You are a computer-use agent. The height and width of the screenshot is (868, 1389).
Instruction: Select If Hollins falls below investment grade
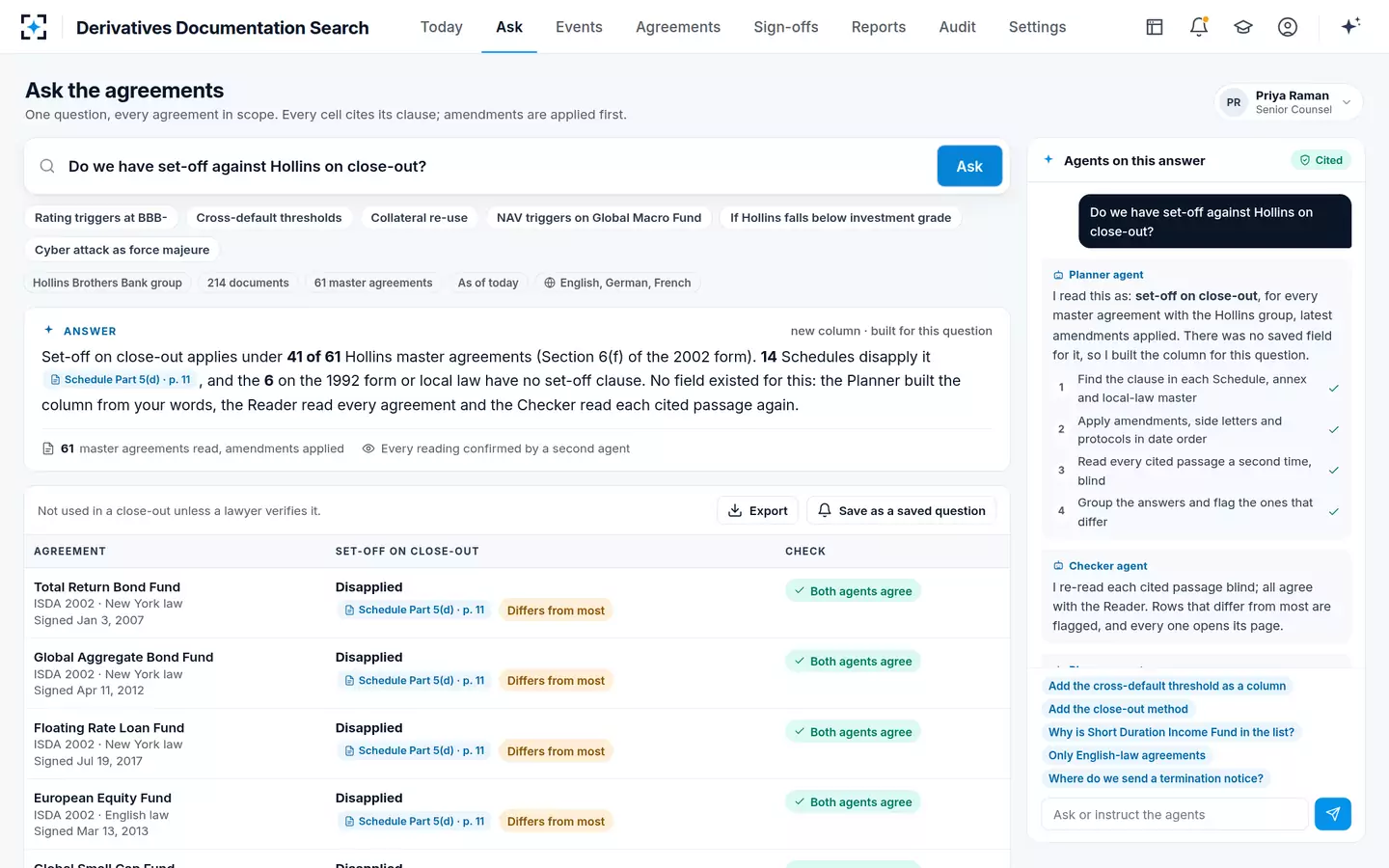click(840, 218)
